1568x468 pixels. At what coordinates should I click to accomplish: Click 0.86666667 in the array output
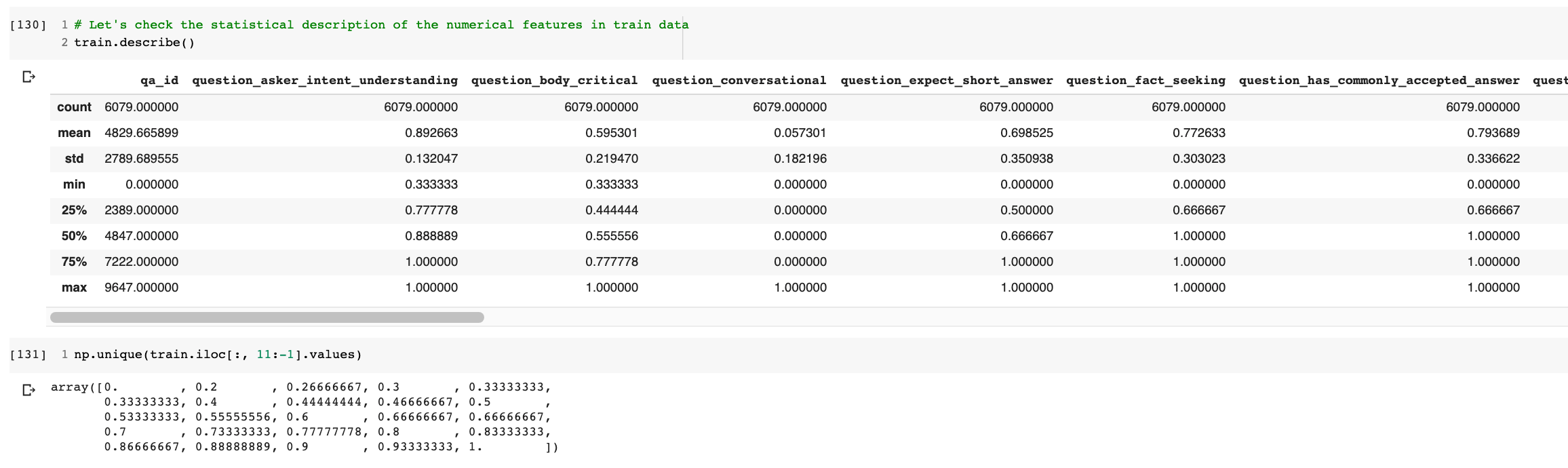coord(142,447)
